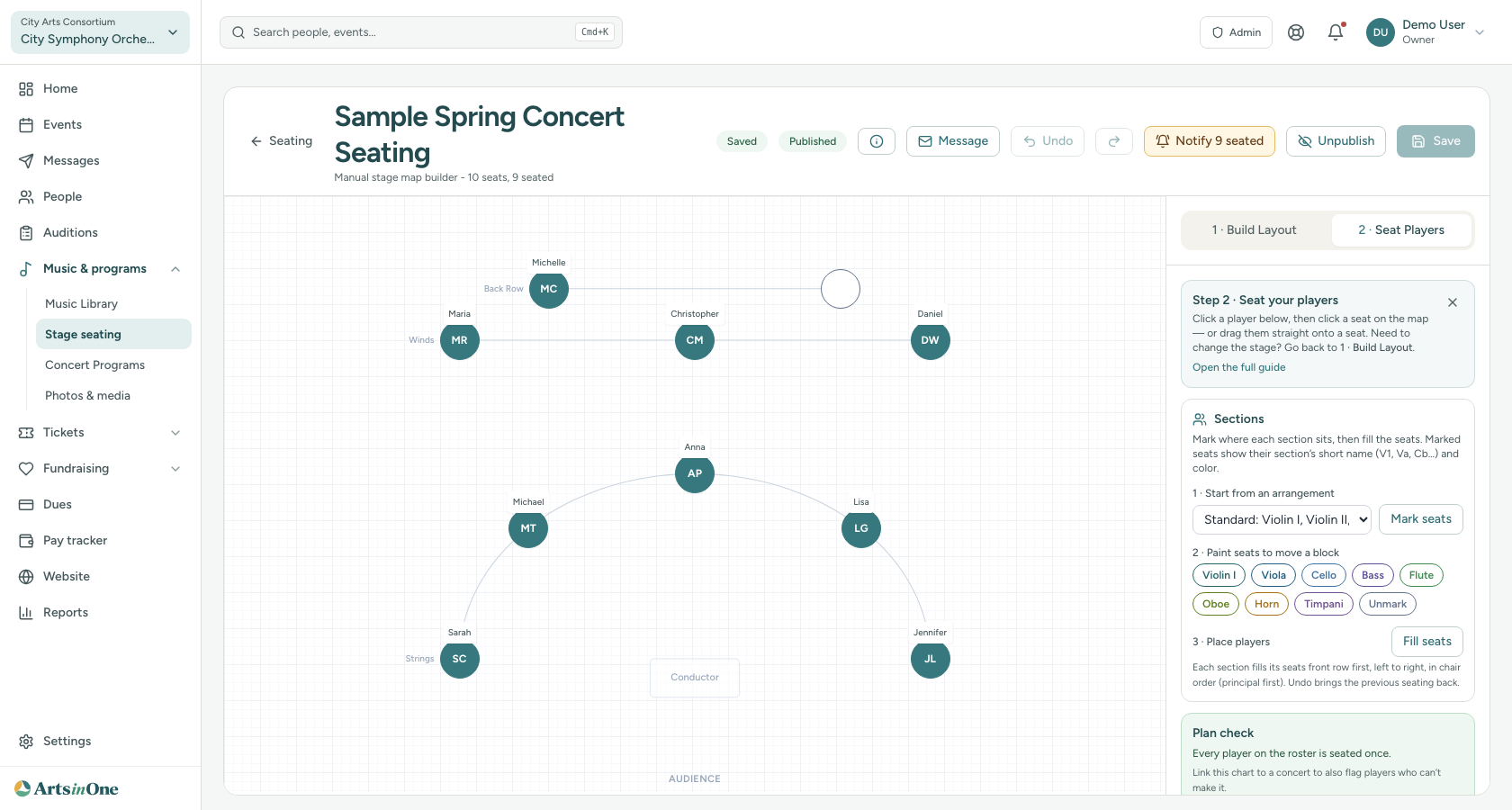Open the help lifebuoy icon
This screenshot has width=1512, height=810.
(1296, 32)
